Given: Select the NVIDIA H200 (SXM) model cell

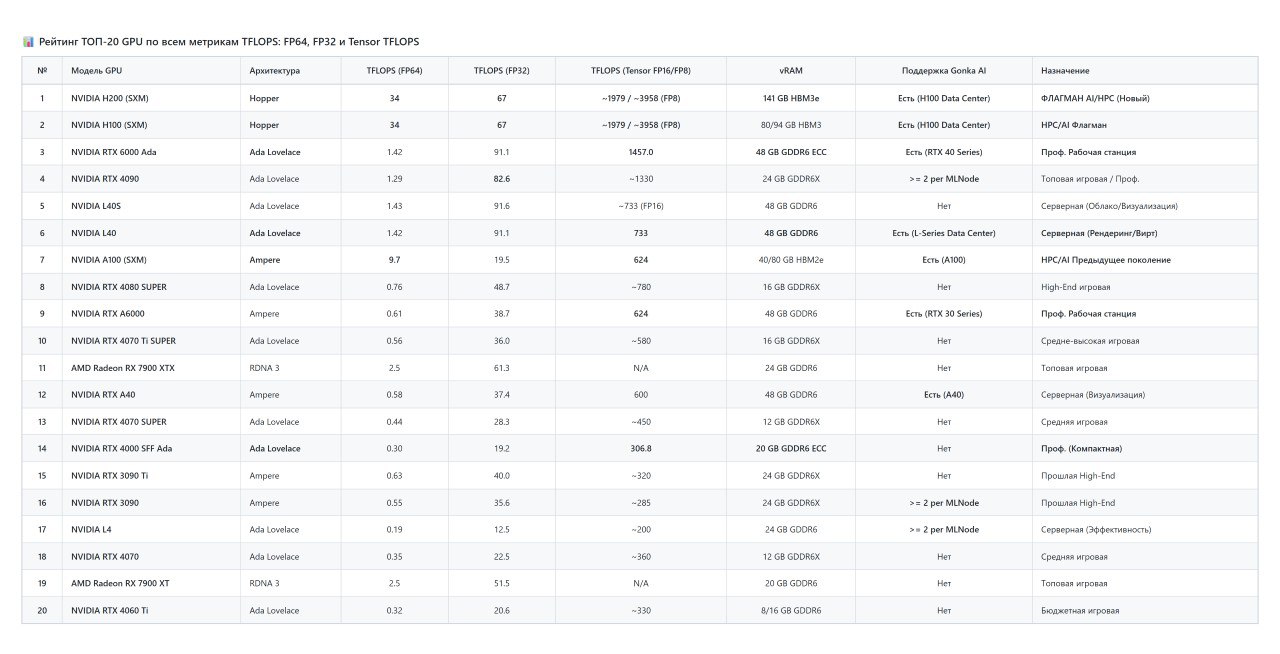Looking at the screenshot, I should (x=151, y=98).
